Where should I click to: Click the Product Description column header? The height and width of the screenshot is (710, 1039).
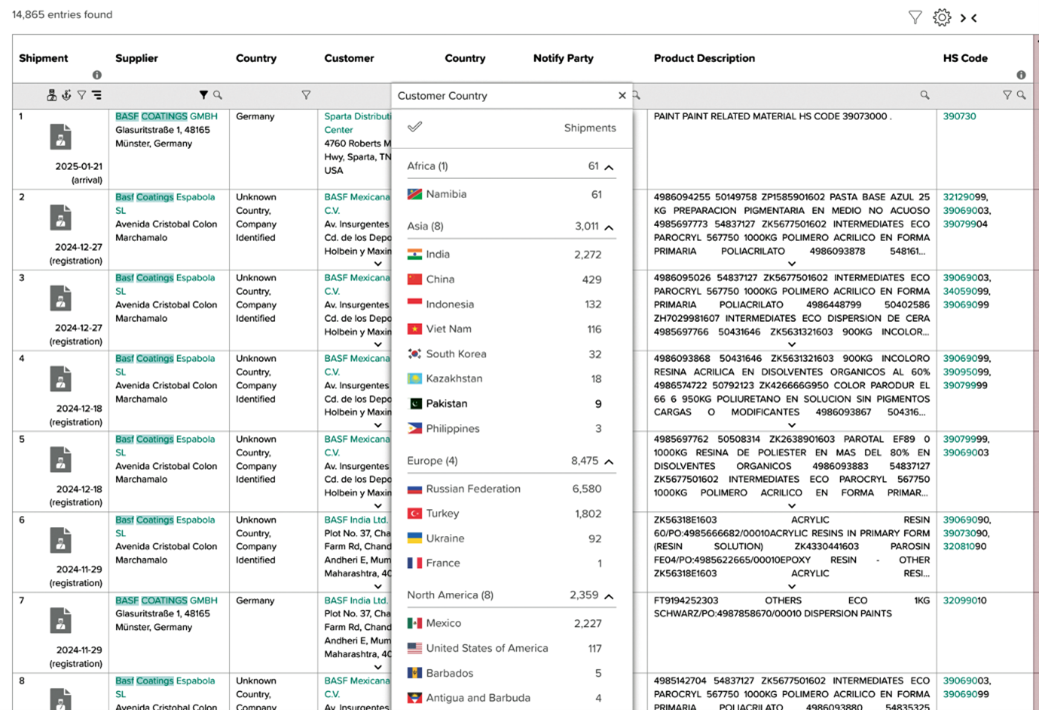tap(704, 58)
